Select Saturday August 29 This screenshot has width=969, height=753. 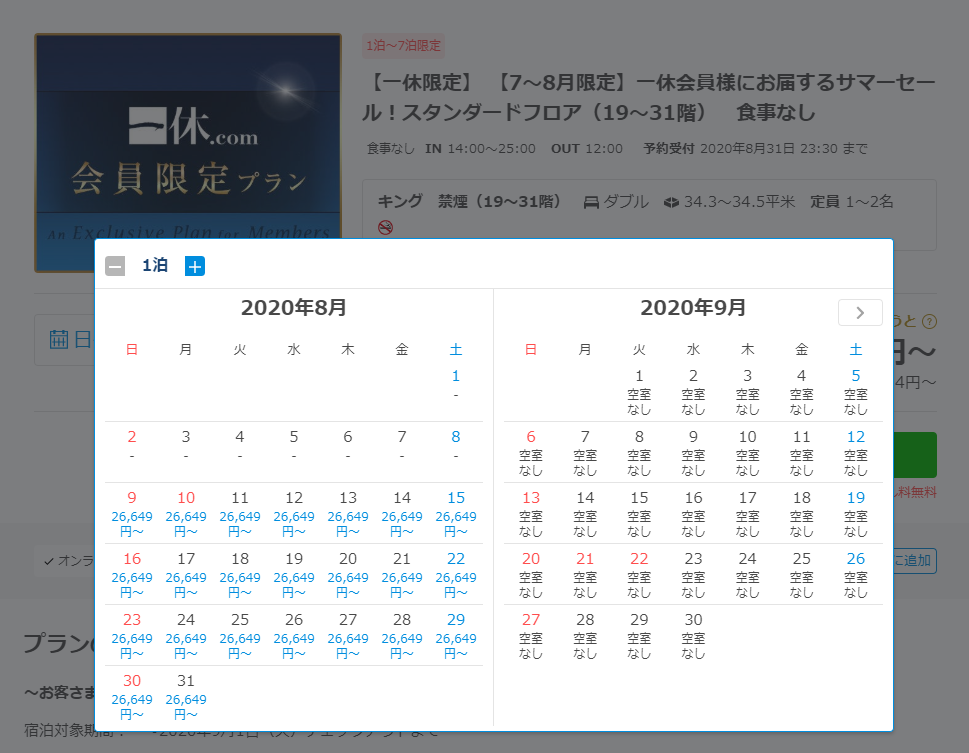455,636
